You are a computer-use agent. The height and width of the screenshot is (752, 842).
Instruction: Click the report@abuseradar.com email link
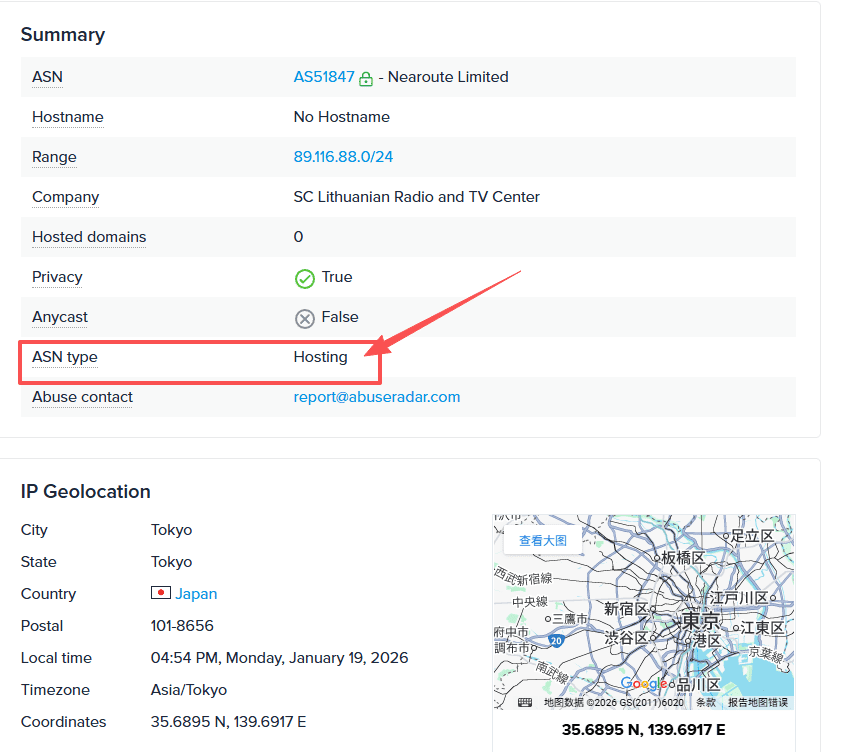[x=376, y=397]
